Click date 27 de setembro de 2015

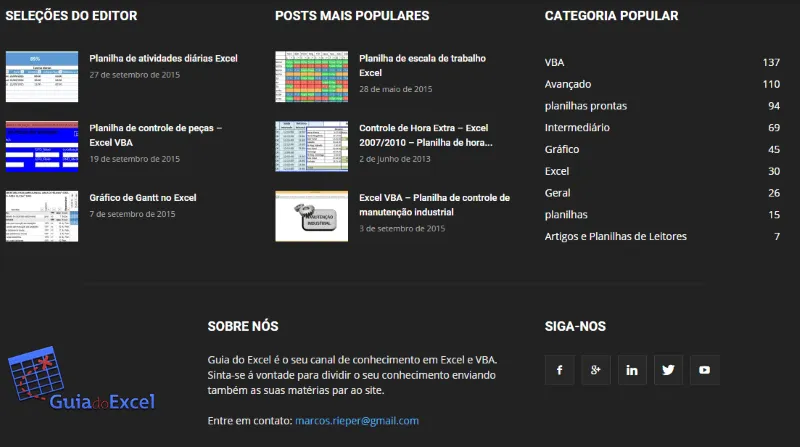(135, 75)
